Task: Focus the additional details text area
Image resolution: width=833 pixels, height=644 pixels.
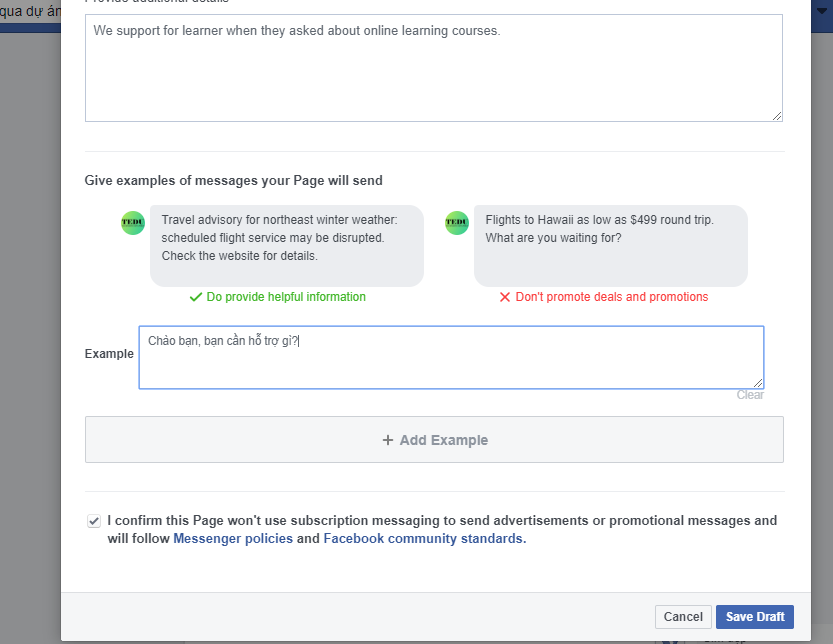Action: coord(433,68)
